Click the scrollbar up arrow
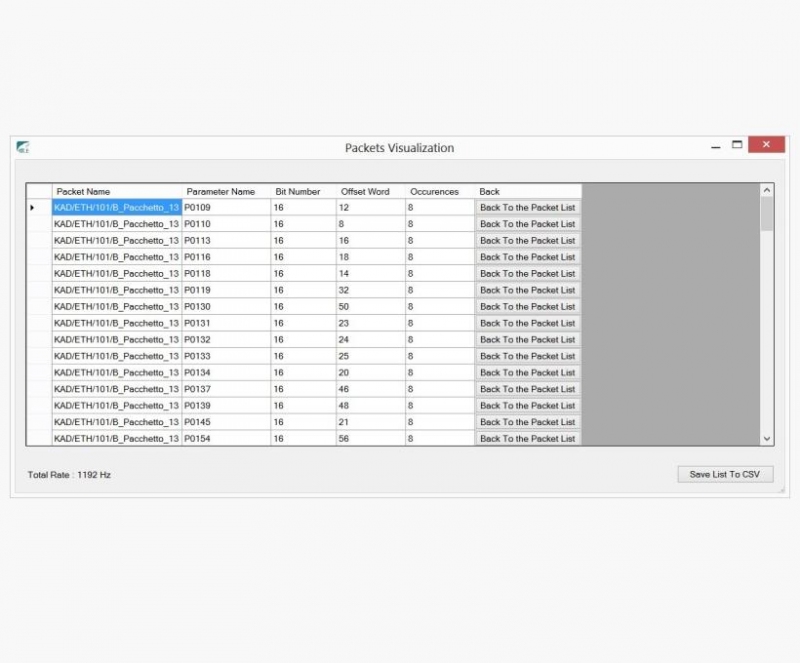 tap(767, 190)
